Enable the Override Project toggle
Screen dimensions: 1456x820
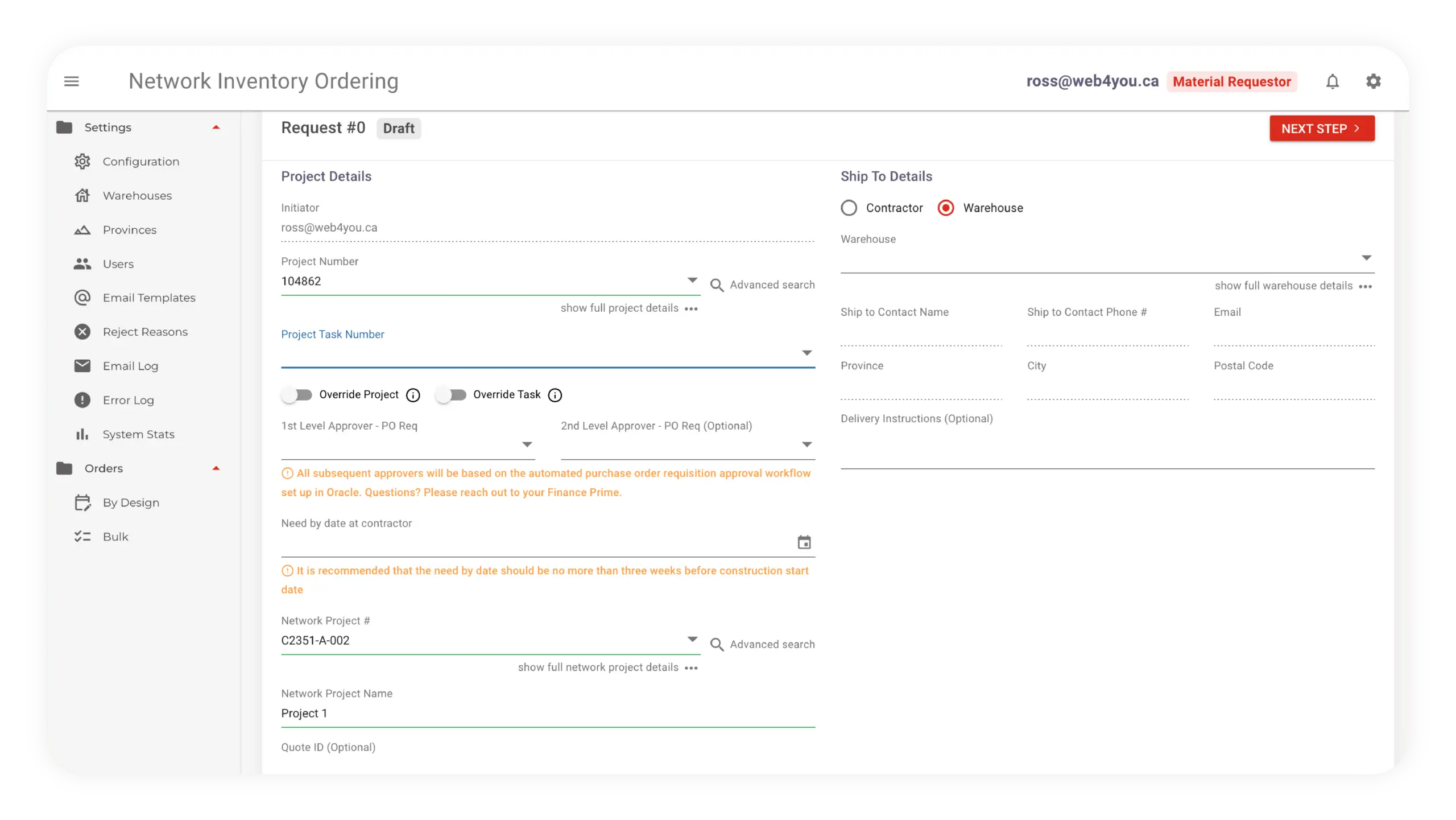297,395
